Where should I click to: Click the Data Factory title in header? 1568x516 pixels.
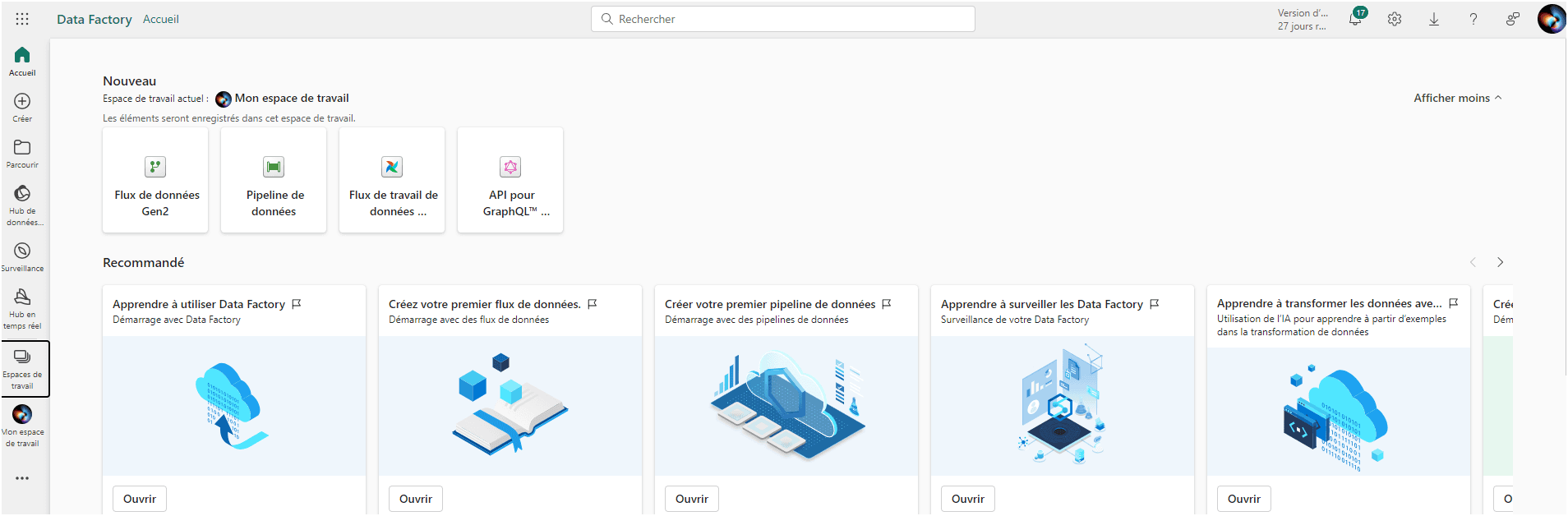(x=95, y=19)
